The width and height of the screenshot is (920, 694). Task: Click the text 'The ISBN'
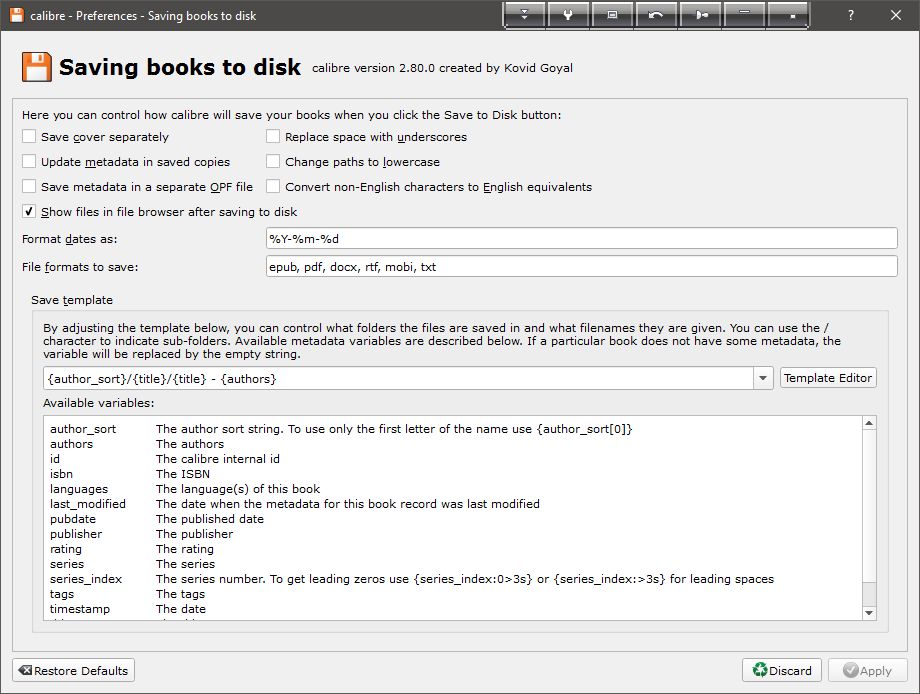[x=182, y=474]
